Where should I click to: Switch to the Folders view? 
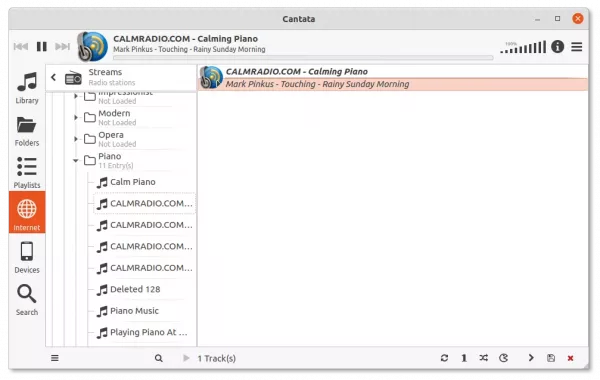(27, 131)
